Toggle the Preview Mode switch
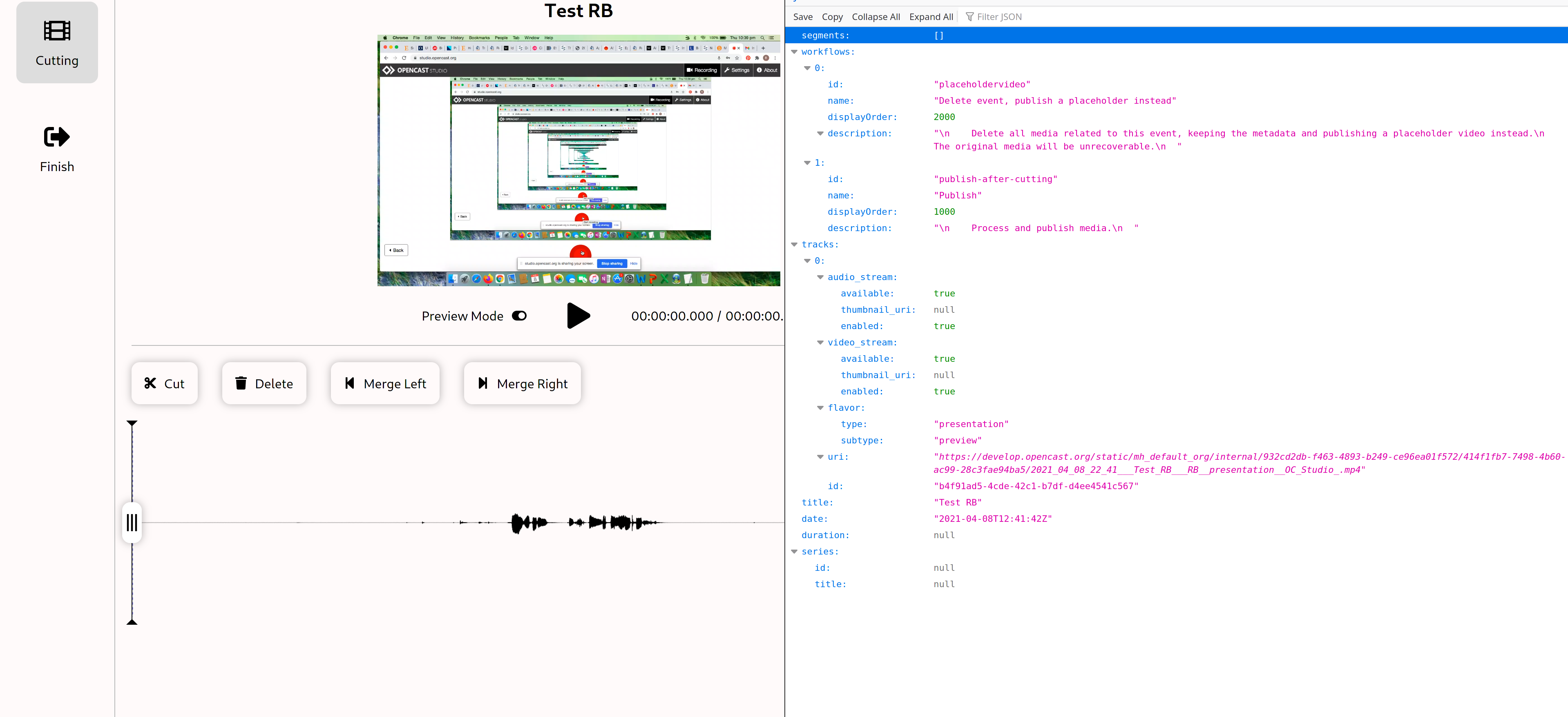The width and height of the screenshot is (1568, 717). point(519,316)
